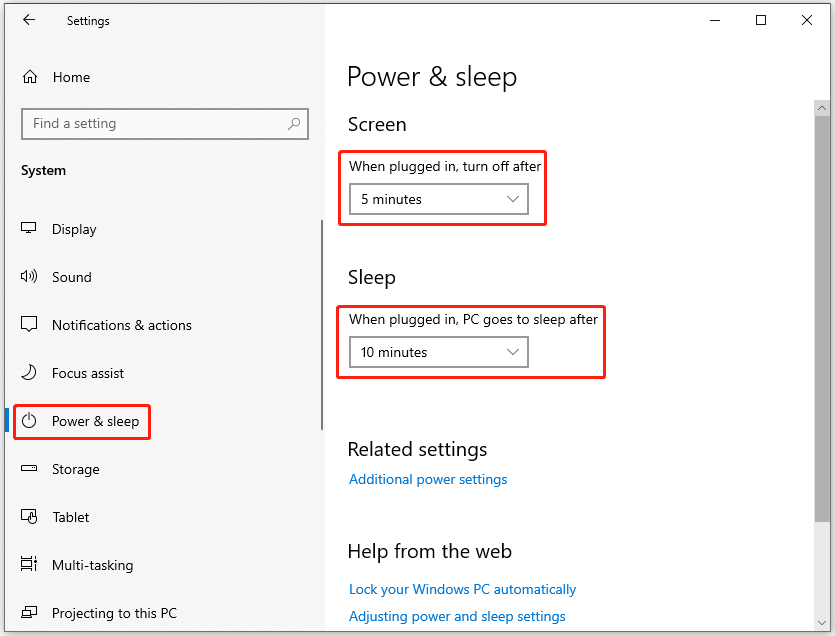Click Additional power settings
This screenshot has width=835, height=636.
428,479
